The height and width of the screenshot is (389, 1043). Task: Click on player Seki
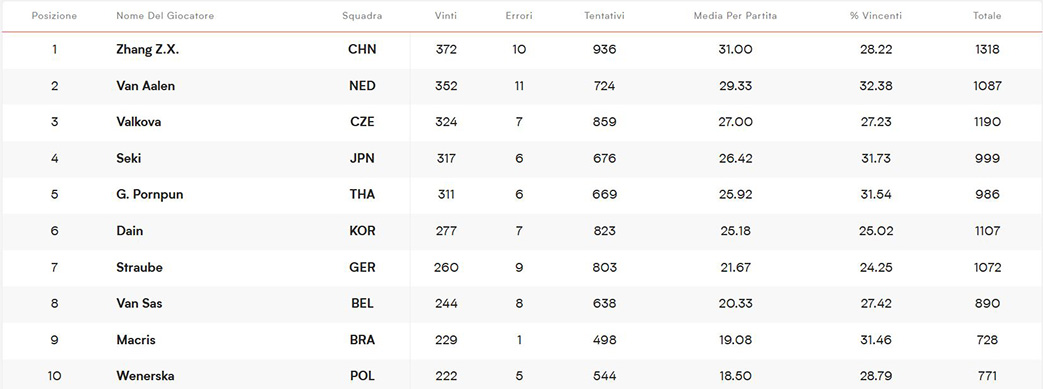coord(128,158)
